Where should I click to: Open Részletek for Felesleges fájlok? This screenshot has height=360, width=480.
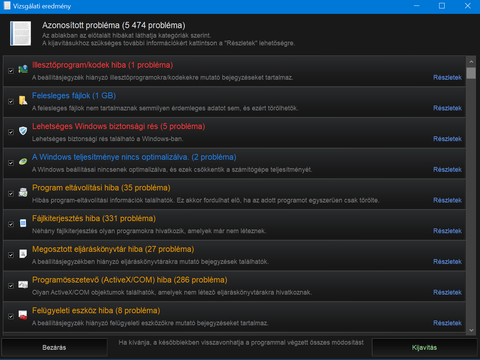point(447,108)
